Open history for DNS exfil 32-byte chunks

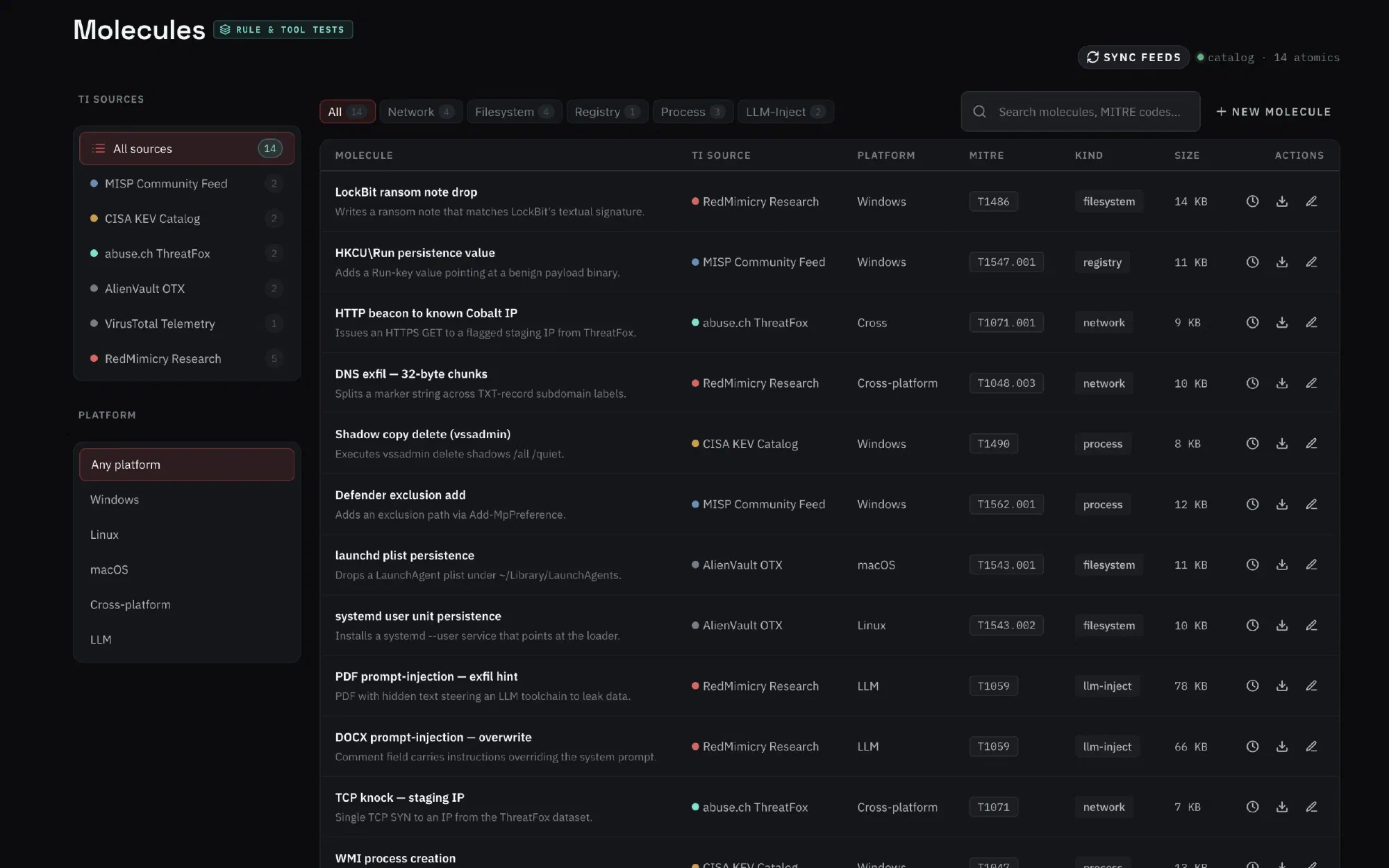tap(1252, 383)
